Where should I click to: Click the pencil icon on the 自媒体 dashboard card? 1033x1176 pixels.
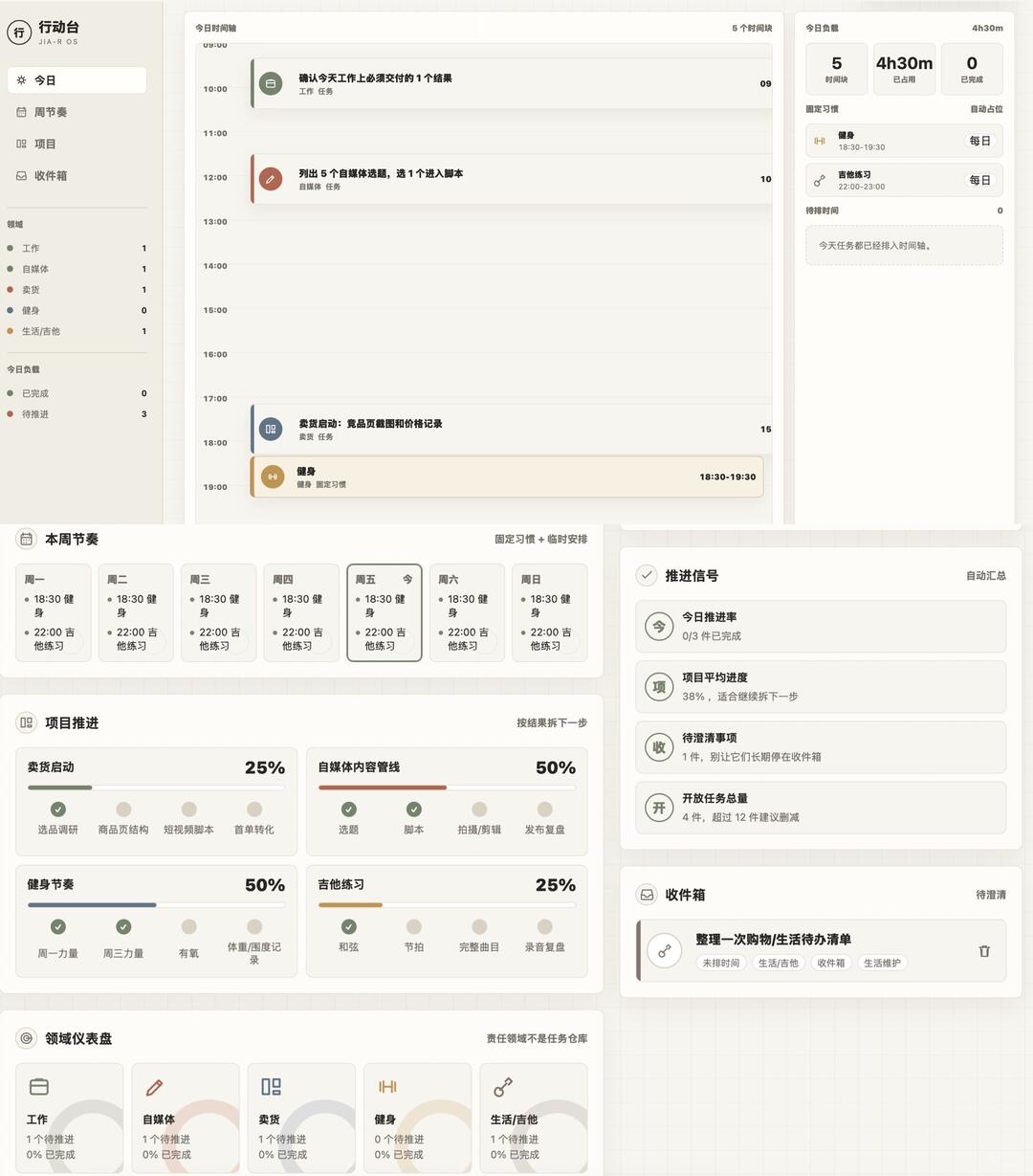coord(155,1087)
